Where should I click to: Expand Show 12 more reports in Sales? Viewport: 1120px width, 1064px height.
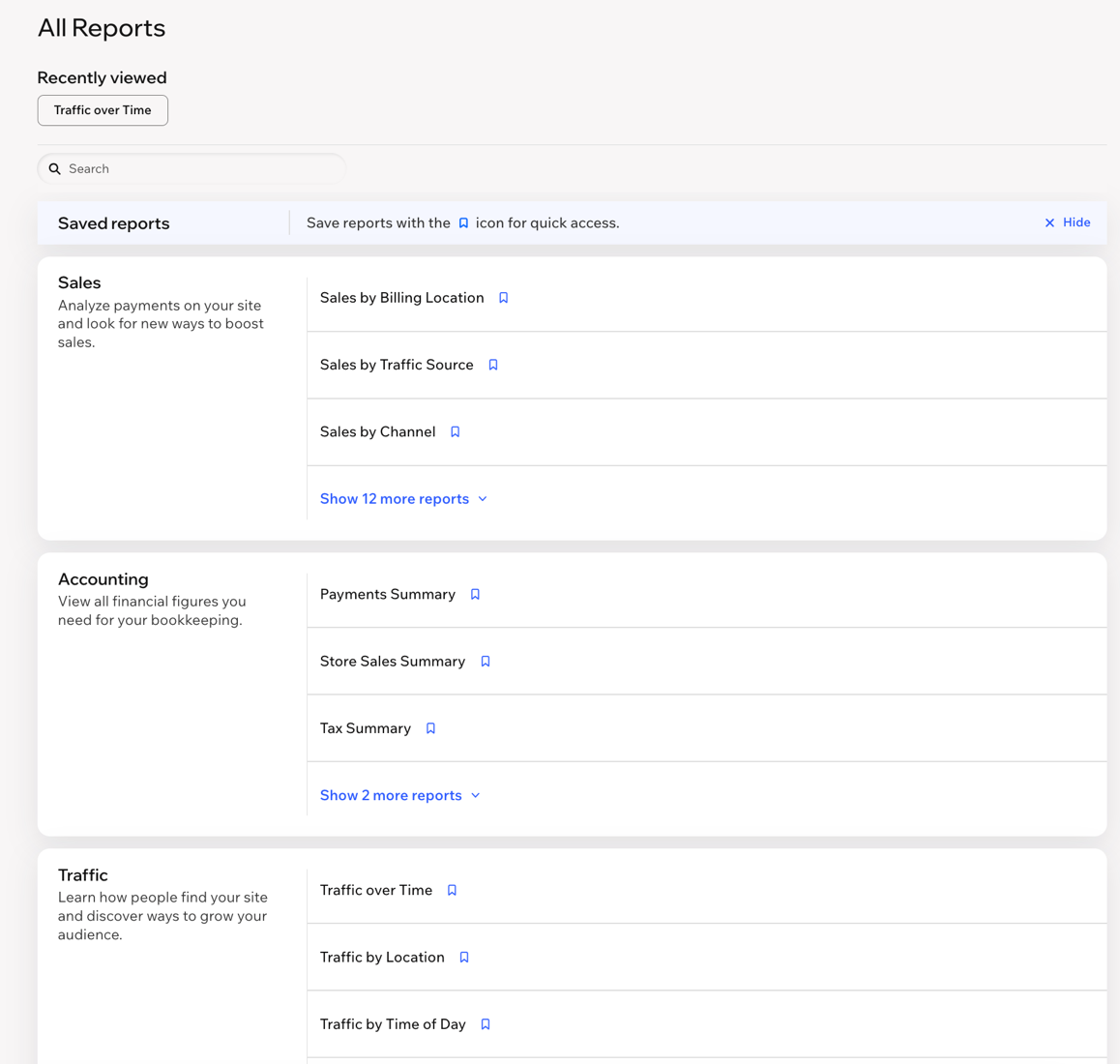(x=403, y=499)
